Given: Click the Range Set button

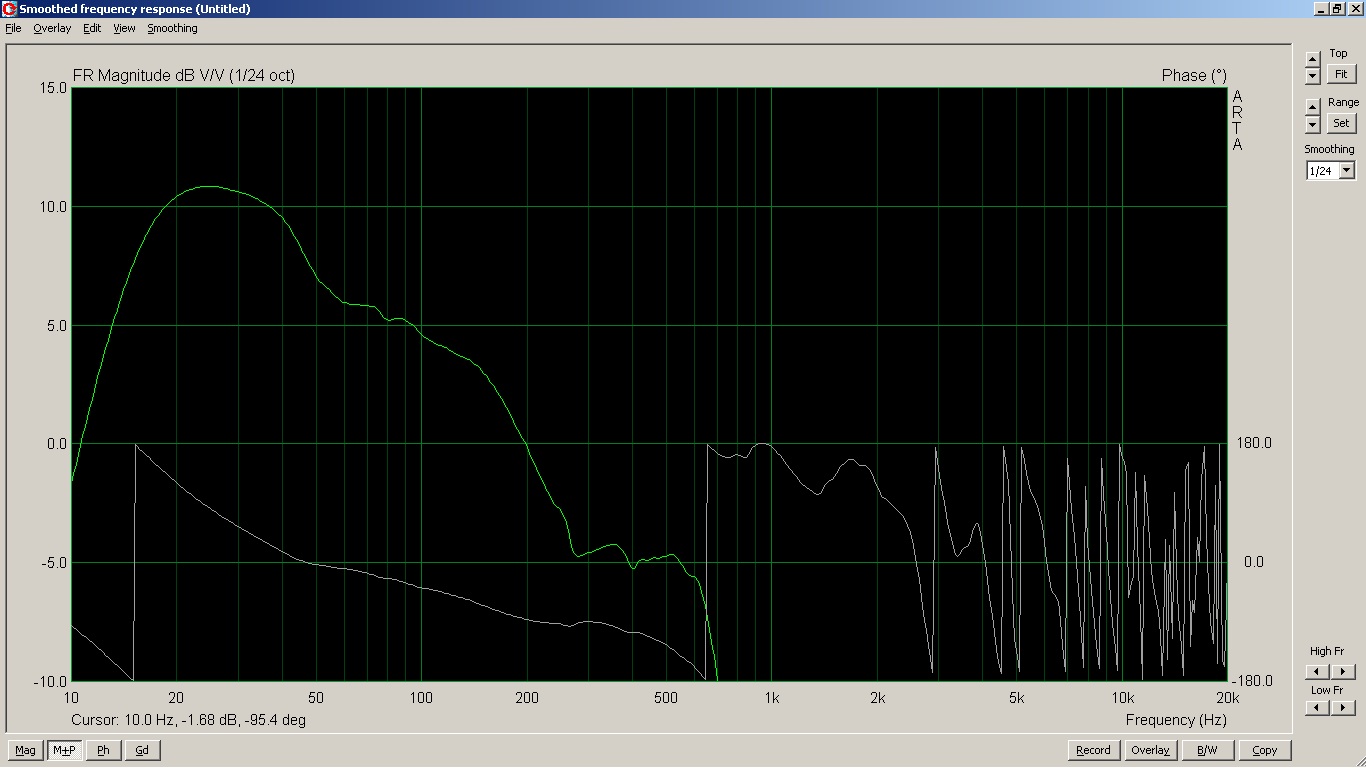Looking at the screenshot, I should 1341,123.
